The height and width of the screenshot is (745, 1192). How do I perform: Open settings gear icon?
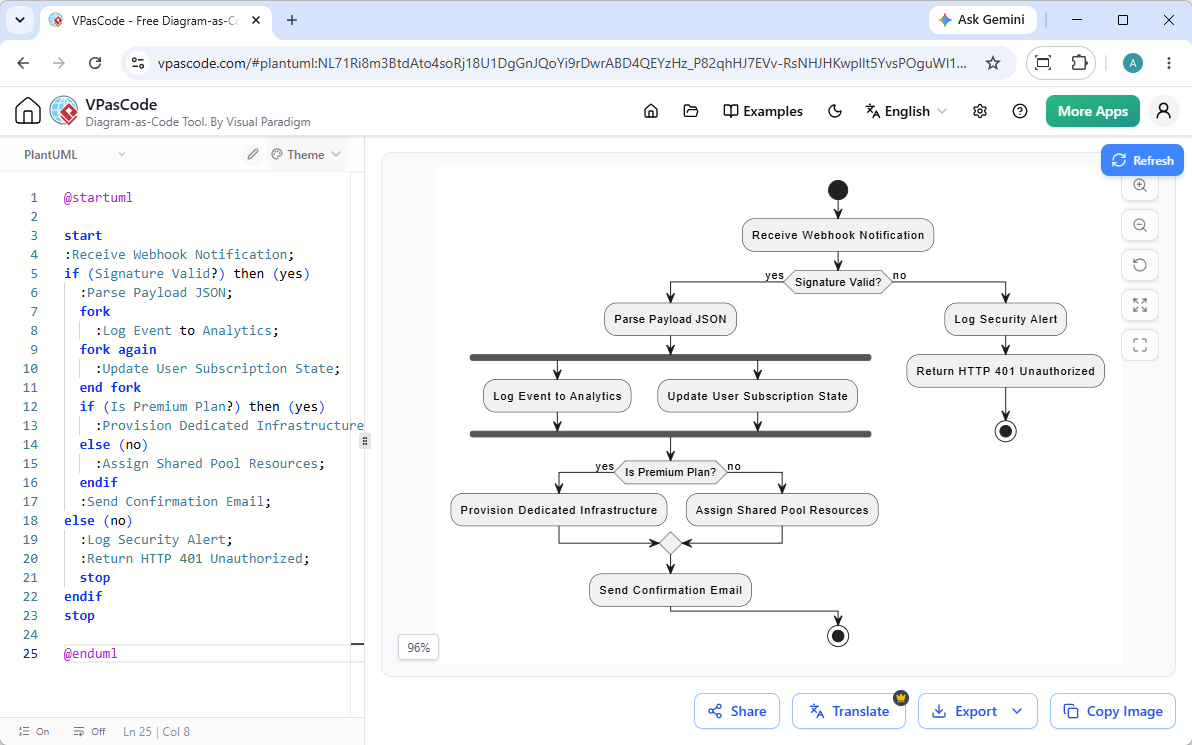tap(980, 111)
